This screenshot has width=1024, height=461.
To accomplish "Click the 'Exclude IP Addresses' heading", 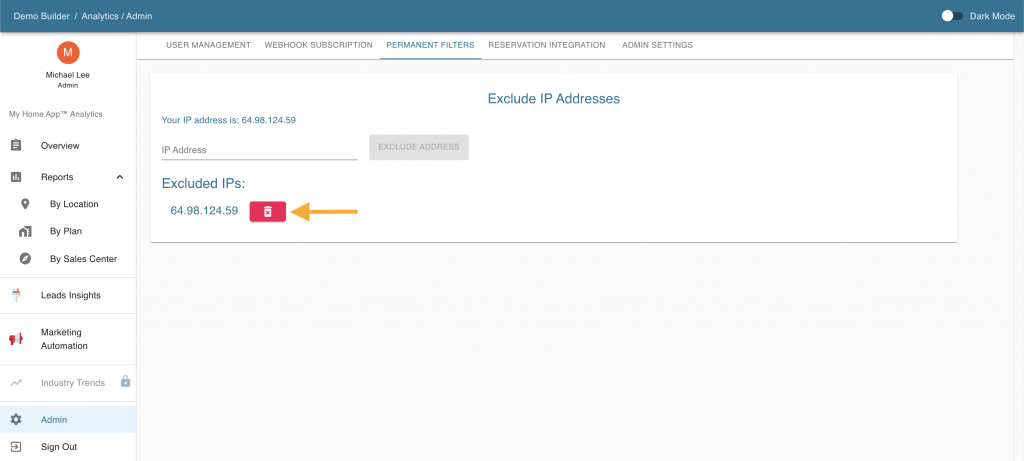I will [x=554, y=99].
